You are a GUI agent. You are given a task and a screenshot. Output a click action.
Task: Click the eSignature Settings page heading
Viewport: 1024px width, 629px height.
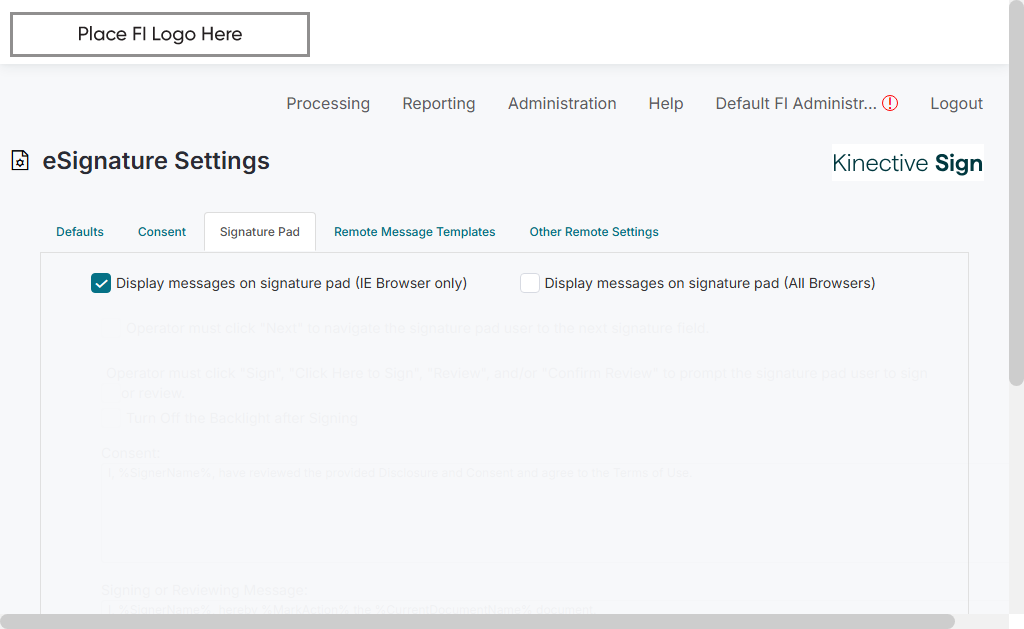coord(156,161)
